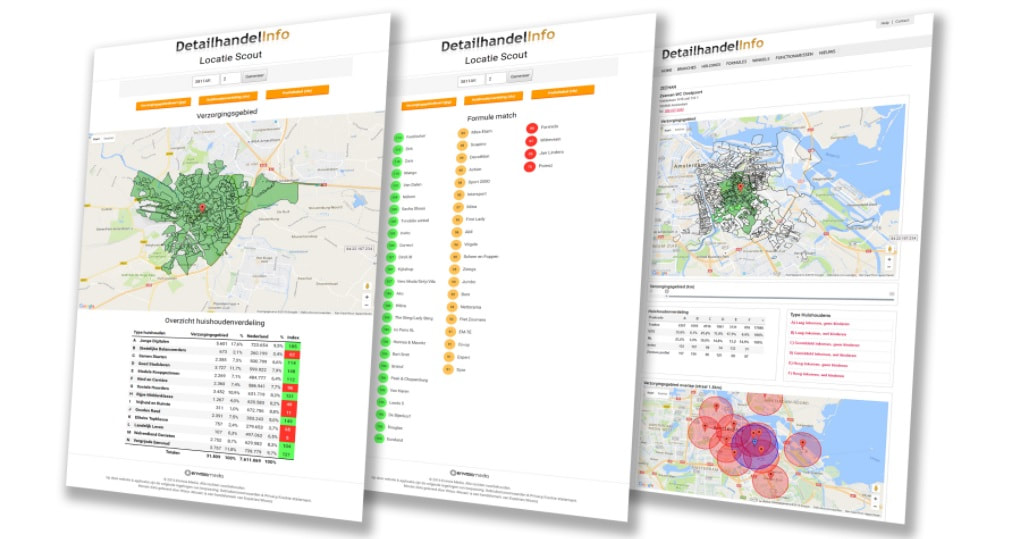1015x539 pixels.
Task: Focus postcode field on Formule match page
Action: click(x=471, y=80)
